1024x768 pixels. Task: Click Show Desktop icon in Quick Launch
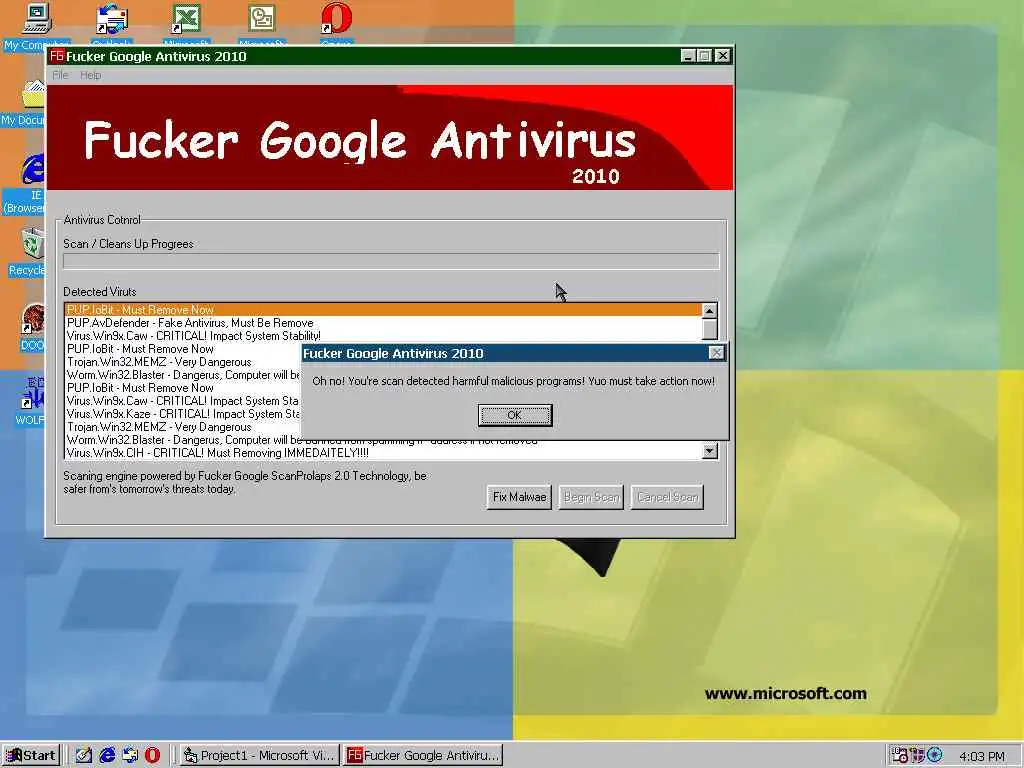[x=84, y=755]
